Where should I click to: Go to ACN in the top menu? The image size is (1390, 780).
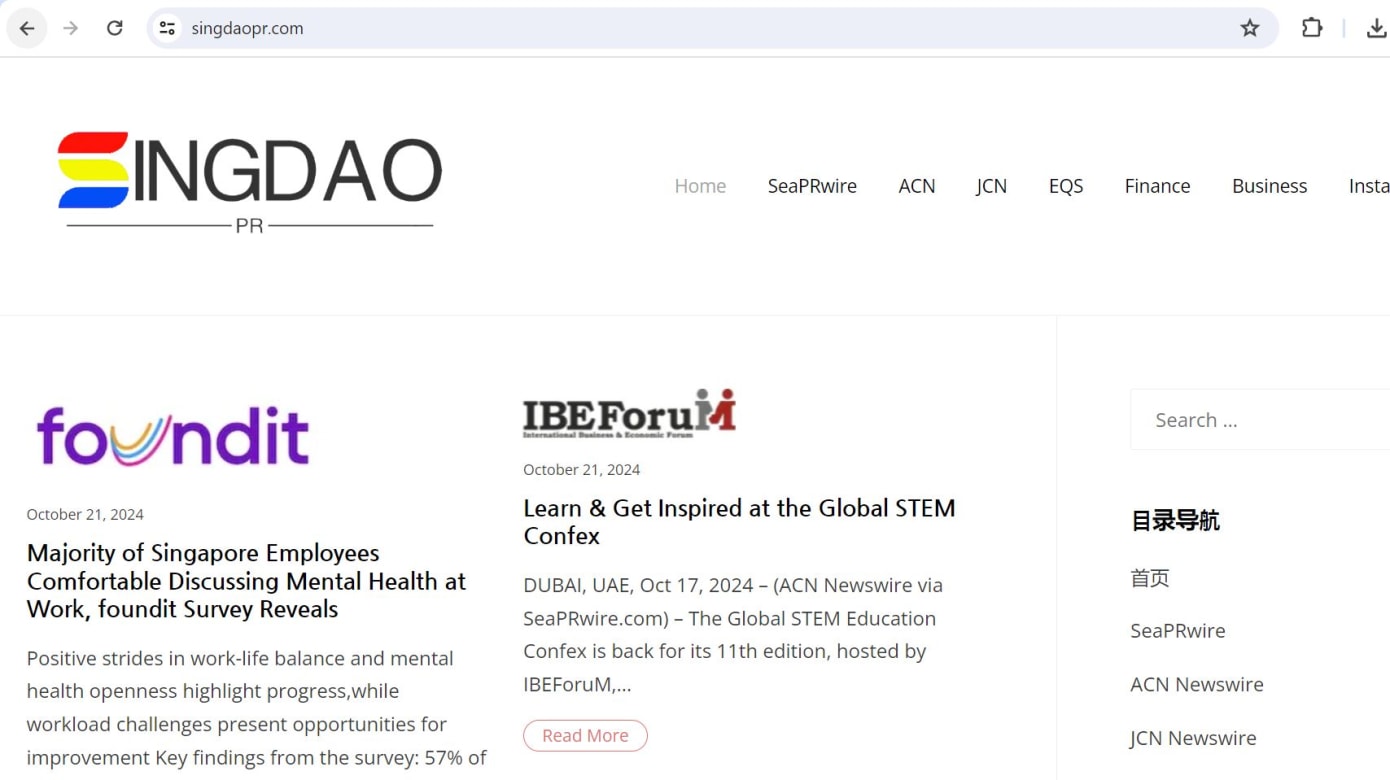(x=916, y=186)
